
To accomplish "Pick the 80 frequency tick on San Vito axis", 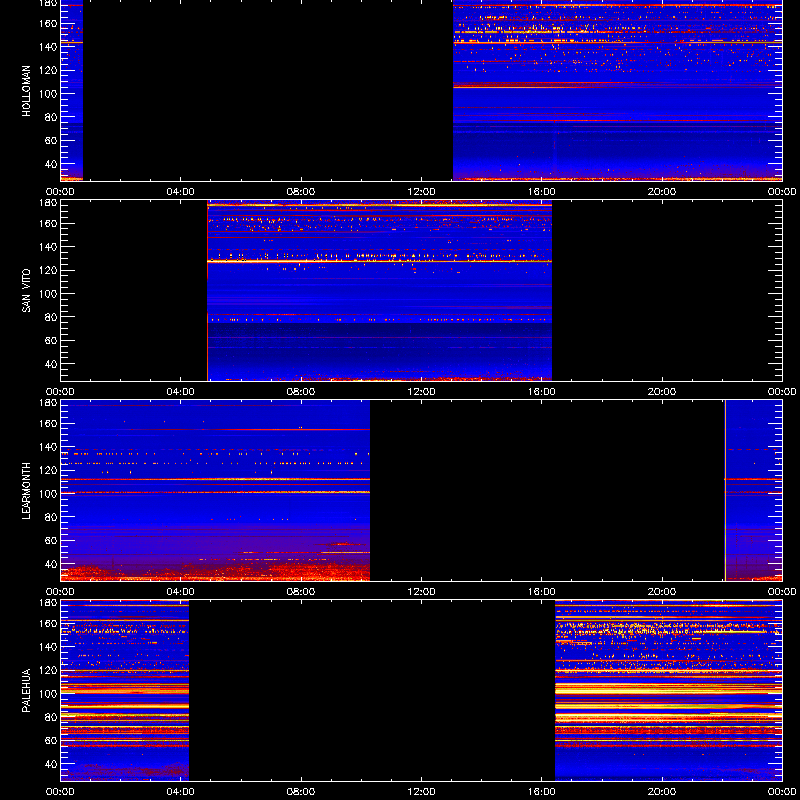I will click(52, 317).
